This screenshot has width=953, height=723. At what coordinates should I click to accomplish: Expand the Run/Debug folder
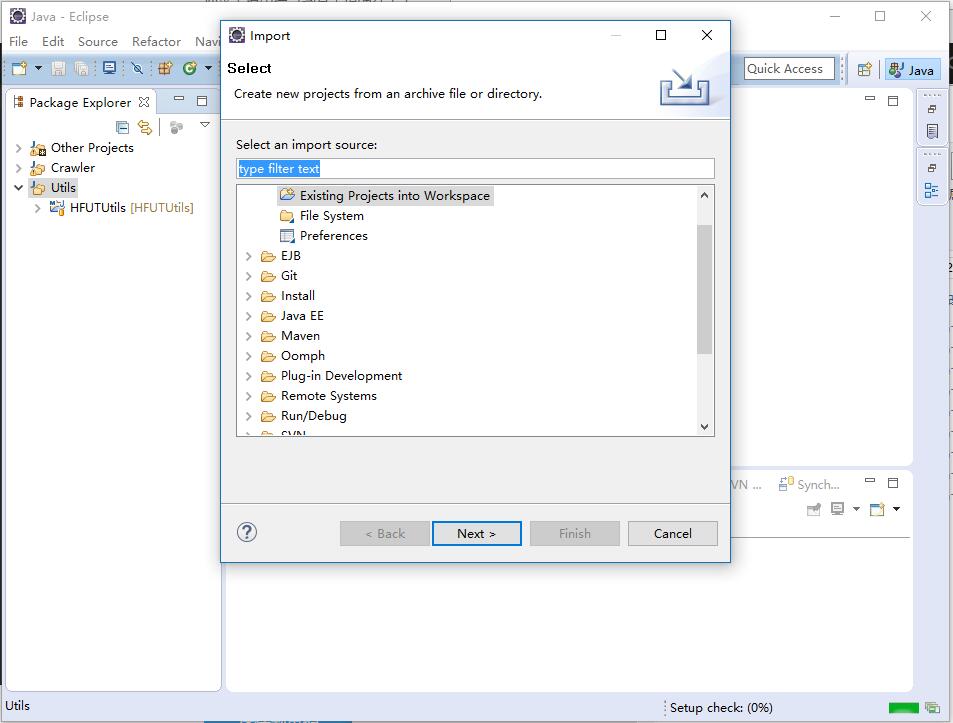[x=248, y=416]
